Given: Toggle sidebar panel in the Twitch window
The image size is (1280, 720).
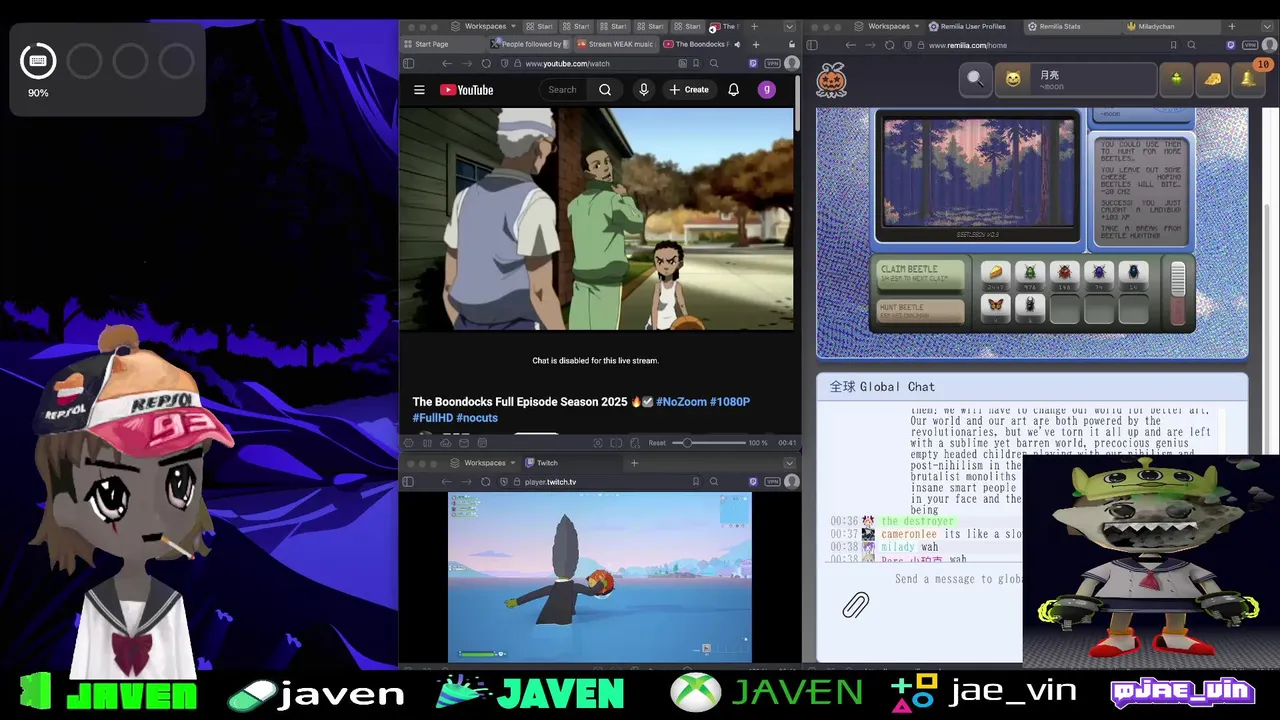Looking at the screenshot, I should 408,482.
